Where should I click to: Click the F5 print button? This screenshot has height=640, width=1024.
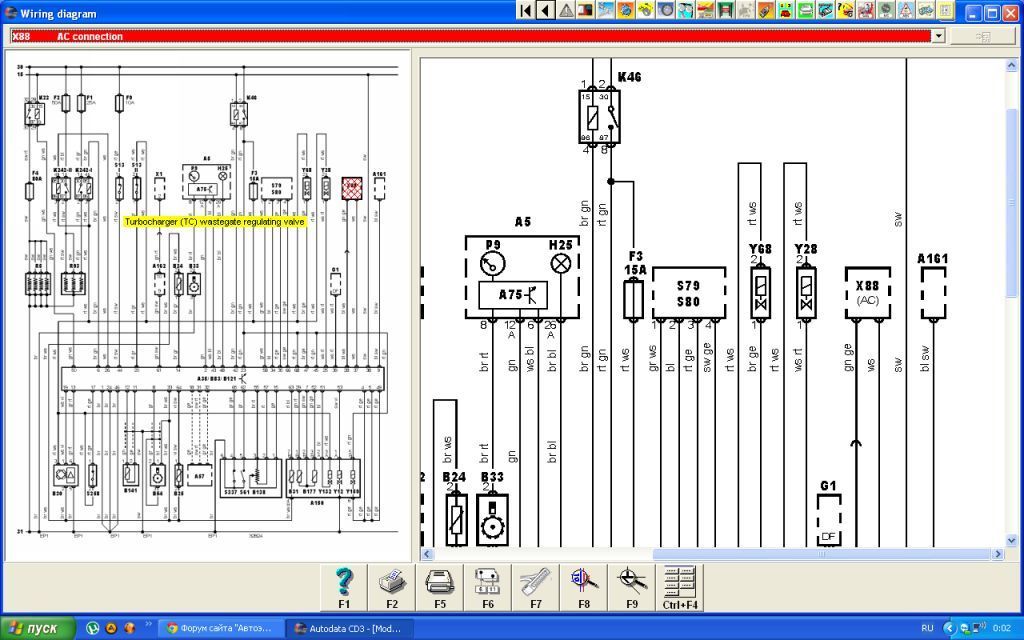[440, 587]
